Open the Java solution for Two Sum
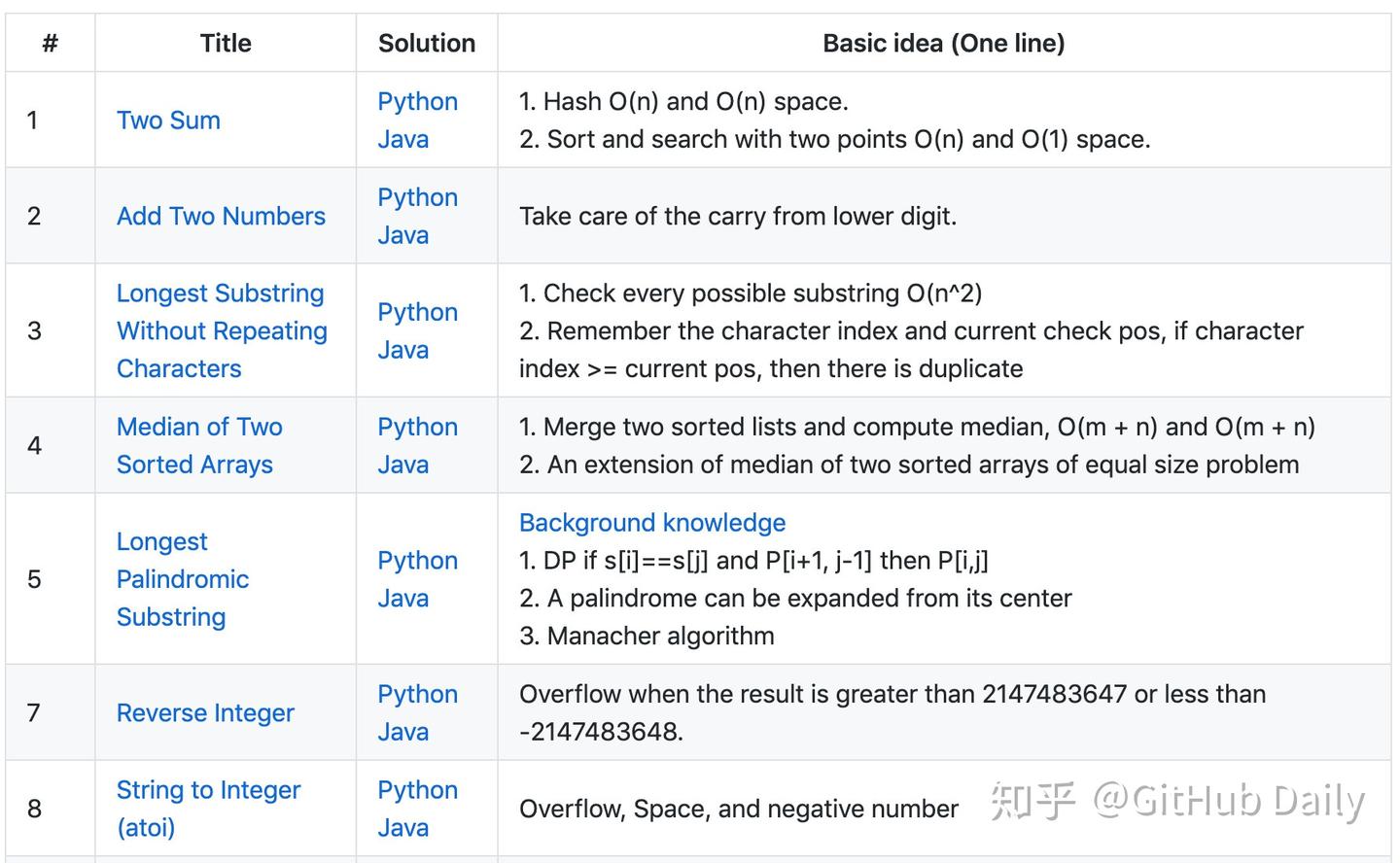 pyautogui.click(x=402, y=139)
